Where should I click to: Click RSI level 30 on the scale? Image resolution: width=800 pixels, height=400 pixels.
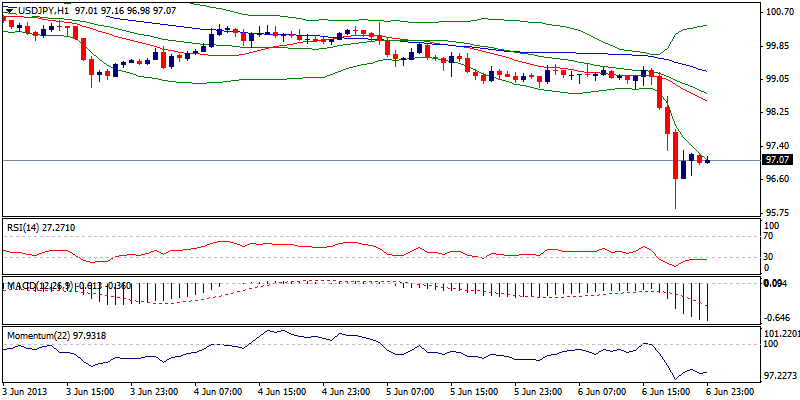pos(768,257)
